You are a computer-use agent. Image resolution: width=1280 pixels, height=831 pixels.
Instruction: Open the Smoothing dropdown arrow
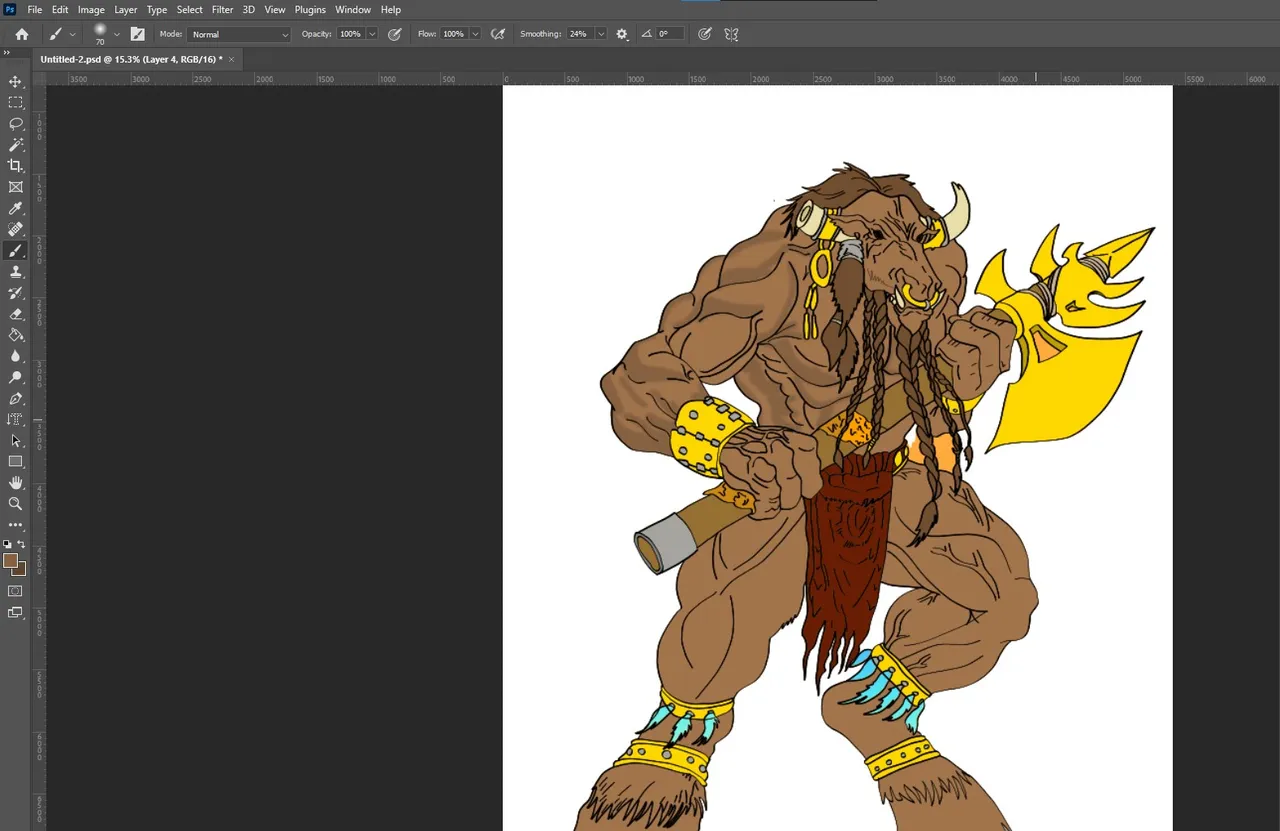click(601, 34)
